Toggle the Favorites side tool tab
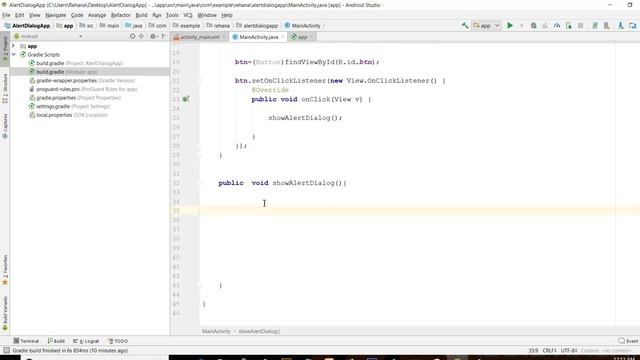Screen dimensions: 640x360 (5, 270)
